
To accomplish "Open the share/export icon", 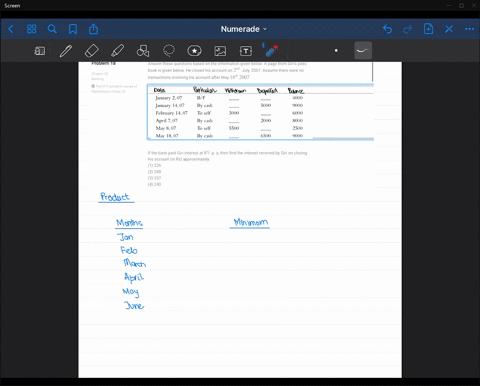I will coord(93,29).
